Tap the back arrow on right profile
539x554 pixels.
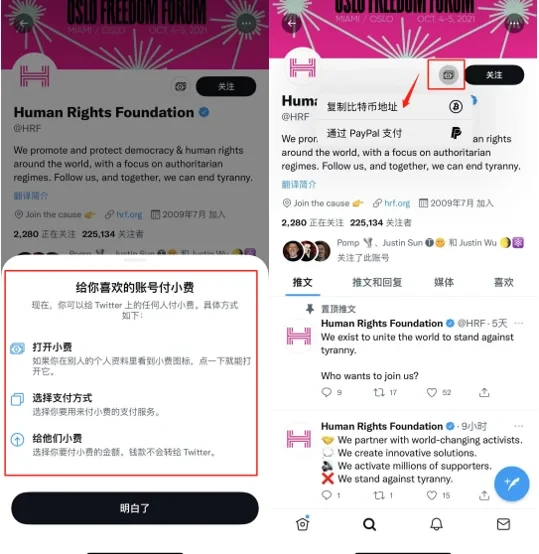coord(292,24)
